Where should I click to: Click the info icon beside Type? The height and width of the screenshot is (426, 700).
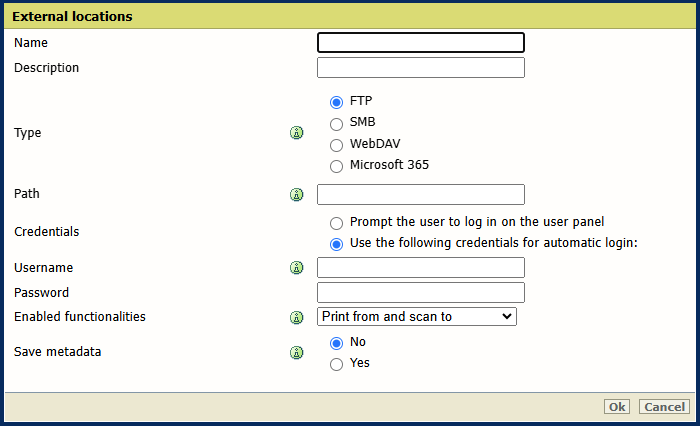[296, 133]
